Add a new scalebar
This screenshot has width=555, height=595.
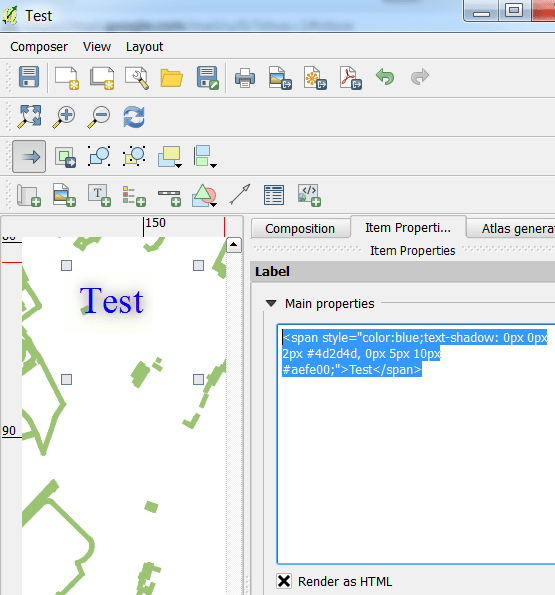169,198
